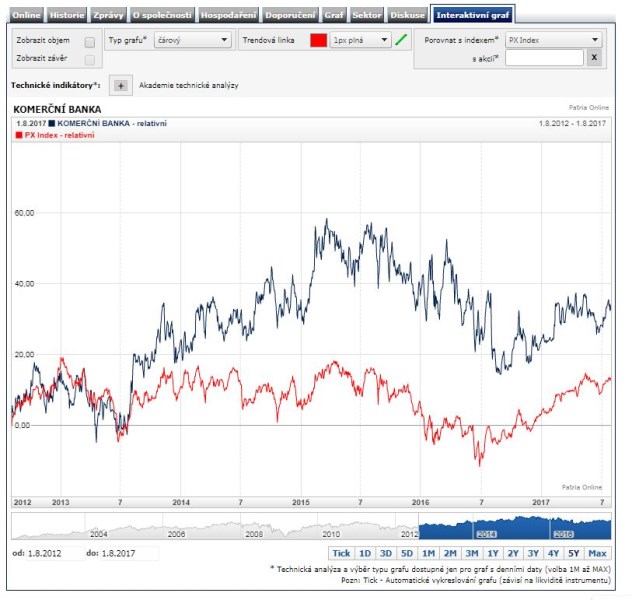The width and height of the screenshot is (632, 600).
Task: Expand trend line style dropdown
Action: coord(361,40)
